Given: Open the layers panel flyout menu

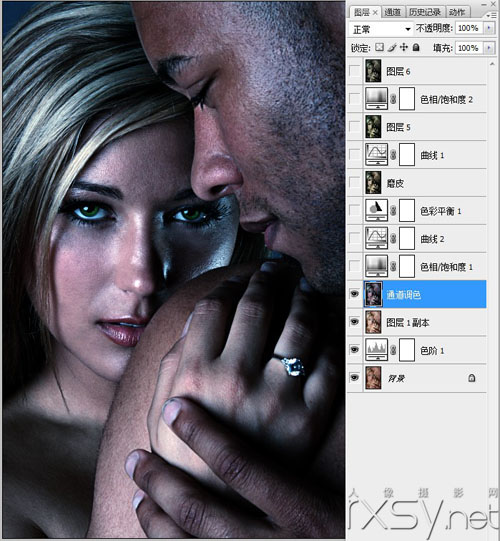Looking at the screenshot, I should [x=491, y=16].
